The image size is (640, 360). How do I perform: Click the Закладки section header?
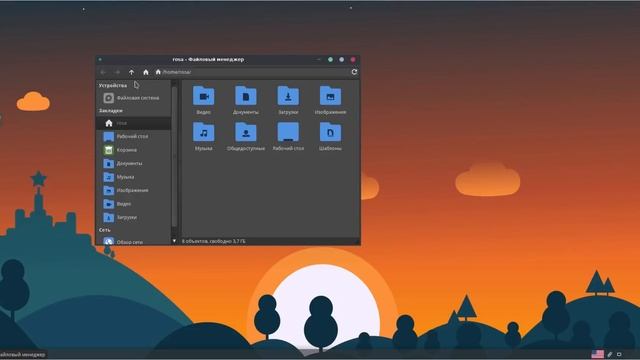click(111, 111)
